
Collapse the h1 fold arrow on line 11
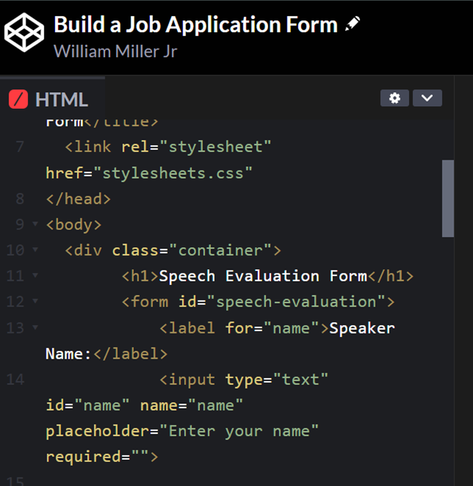point(35,275)
